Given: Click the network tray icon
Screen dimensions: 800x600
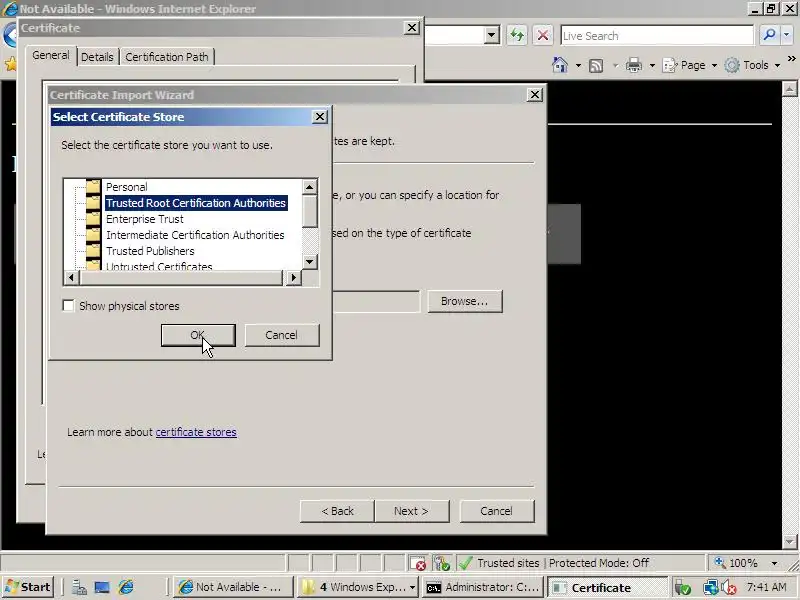Looking at the screenshot, I should (x=710, y=588).
